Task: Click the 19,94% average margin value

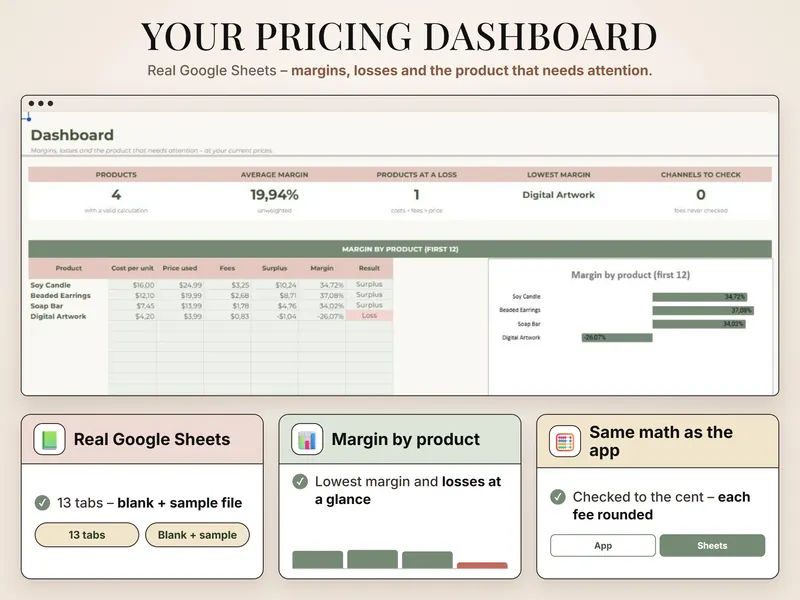Action: 274,195
